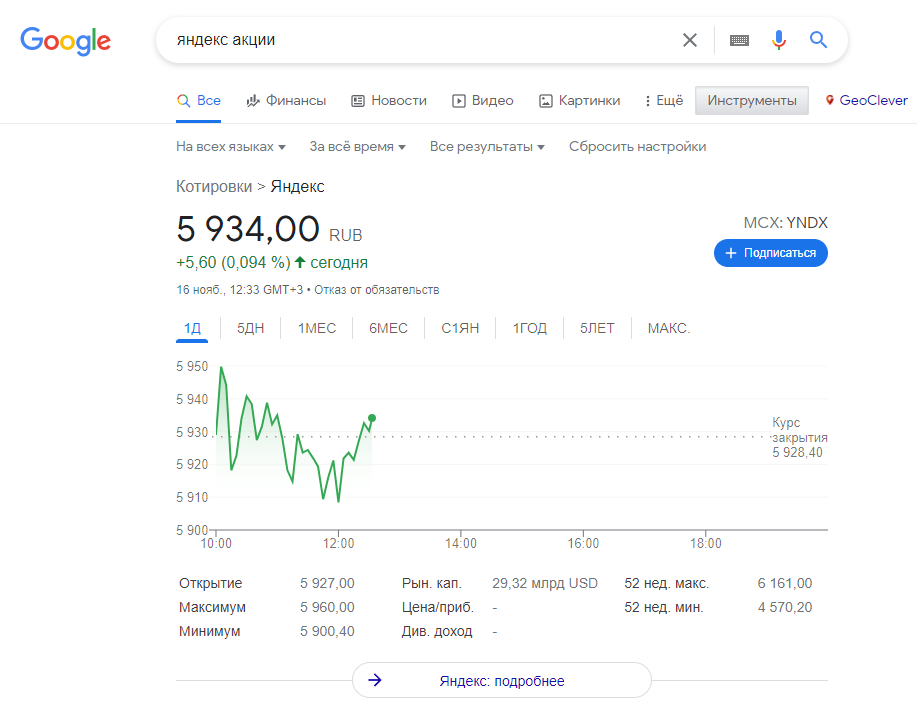917x704 pixels.
Task: Open the 'Финансы' tab
Action: (x=286, y=101)
